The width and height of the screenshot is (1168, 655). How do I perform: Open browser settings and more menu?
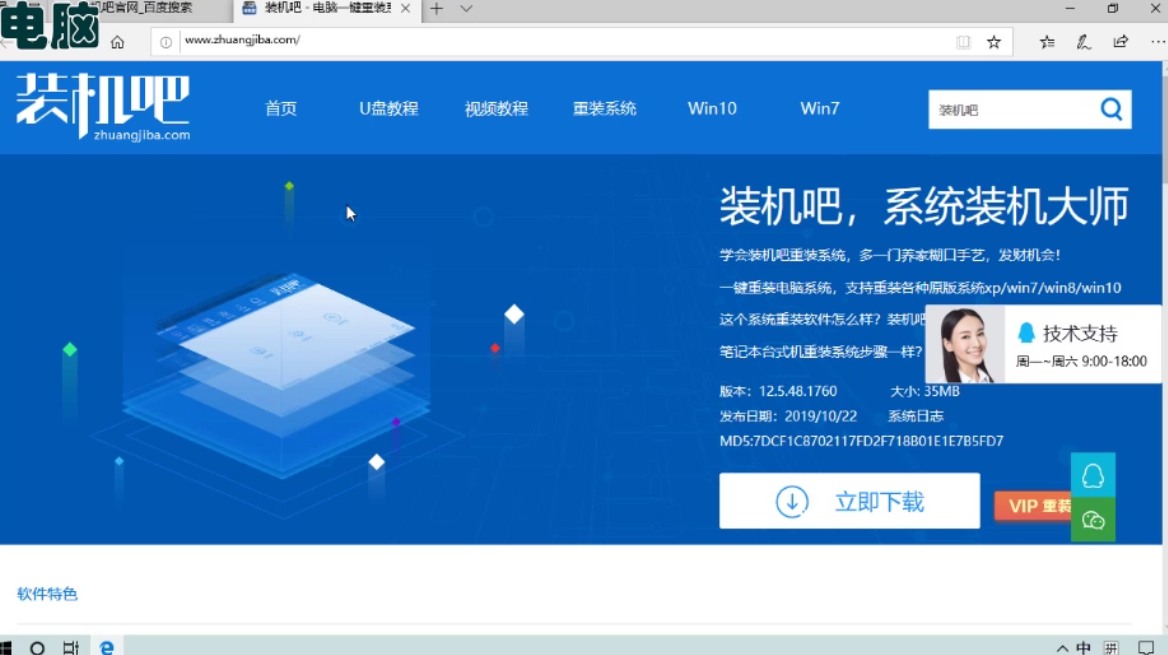pyautogui.click(x=1157, y=42)
